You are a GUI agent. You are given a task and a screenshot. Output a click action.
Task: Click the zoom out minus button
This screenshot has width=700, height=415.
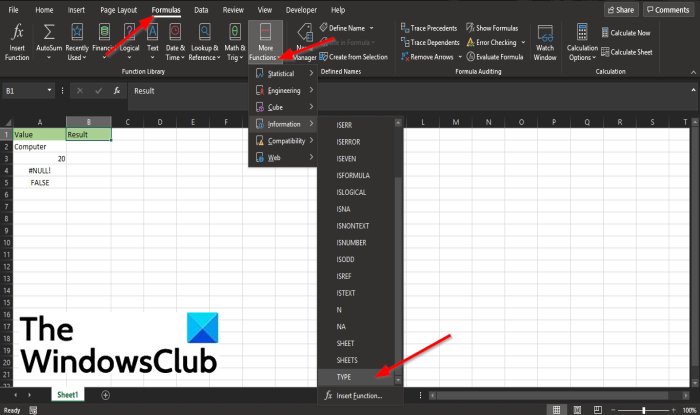[x=613, y=410]
